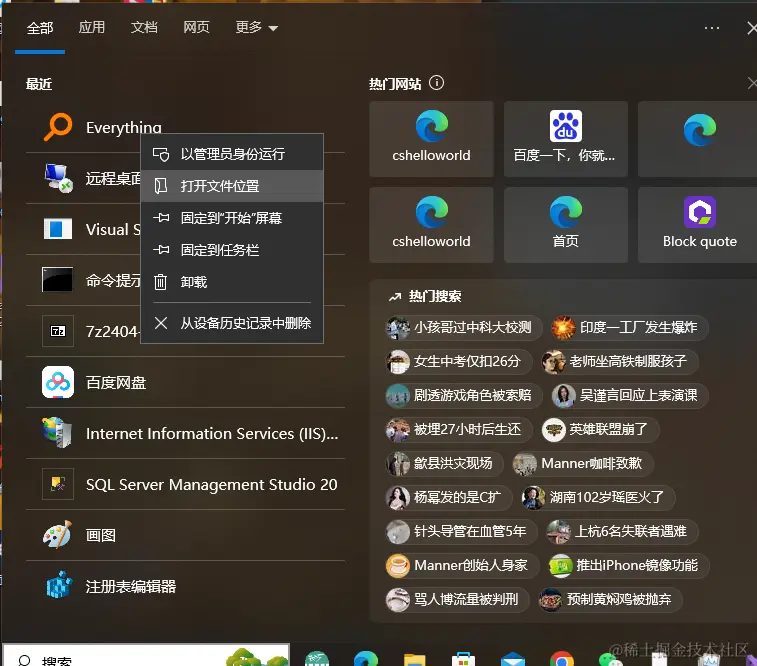The width and height of the screenshot is (757, 666).
Task: Click 卸载 in the context menu
Action: click(232, 282)
